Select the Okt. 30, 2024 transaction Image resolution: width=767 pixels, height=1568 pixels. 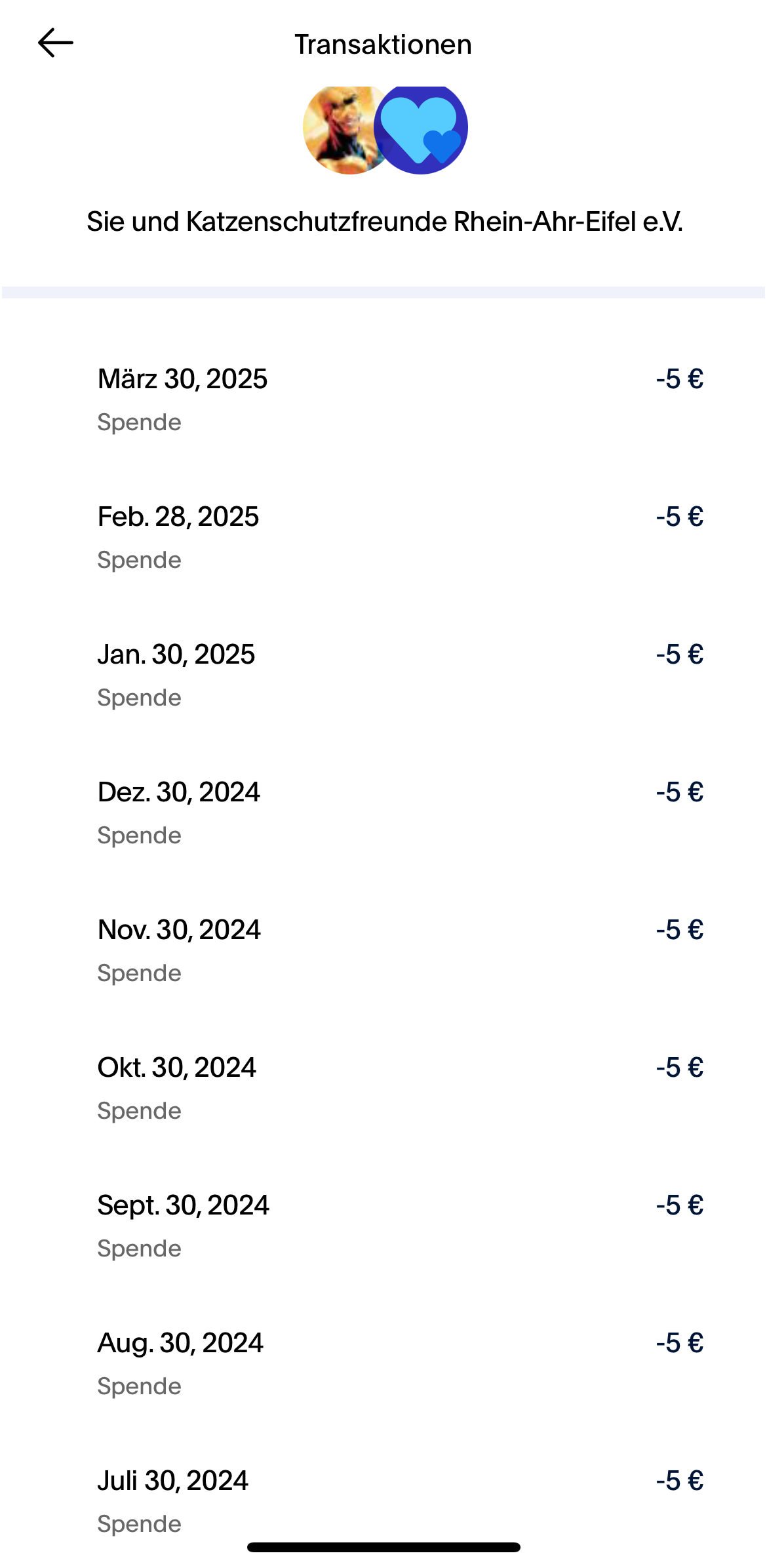(x=177, y=1068)
